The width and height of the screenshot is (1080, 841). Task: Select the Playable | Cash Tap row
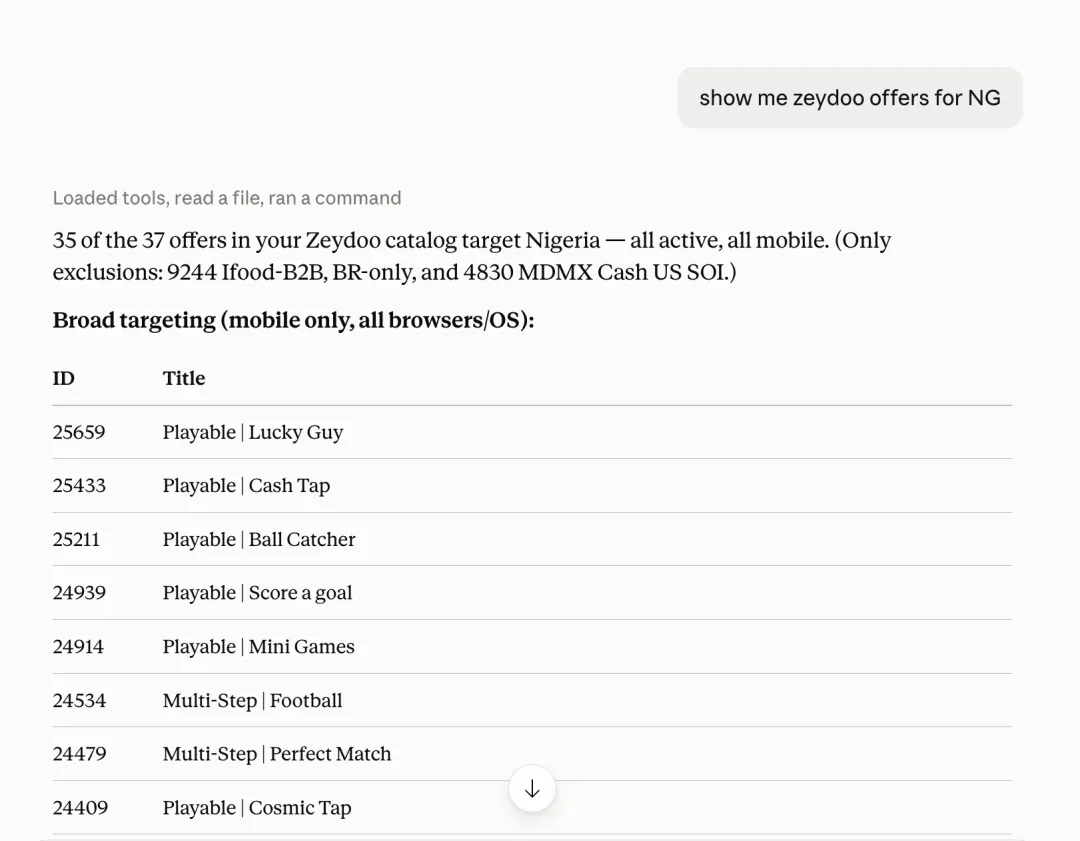coord(532,486)
